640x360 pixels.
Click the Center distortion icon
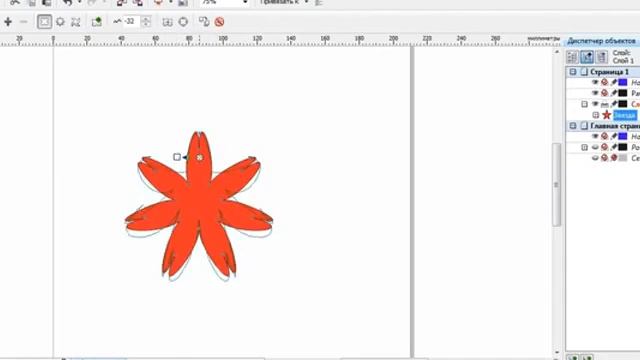[167, 22]
